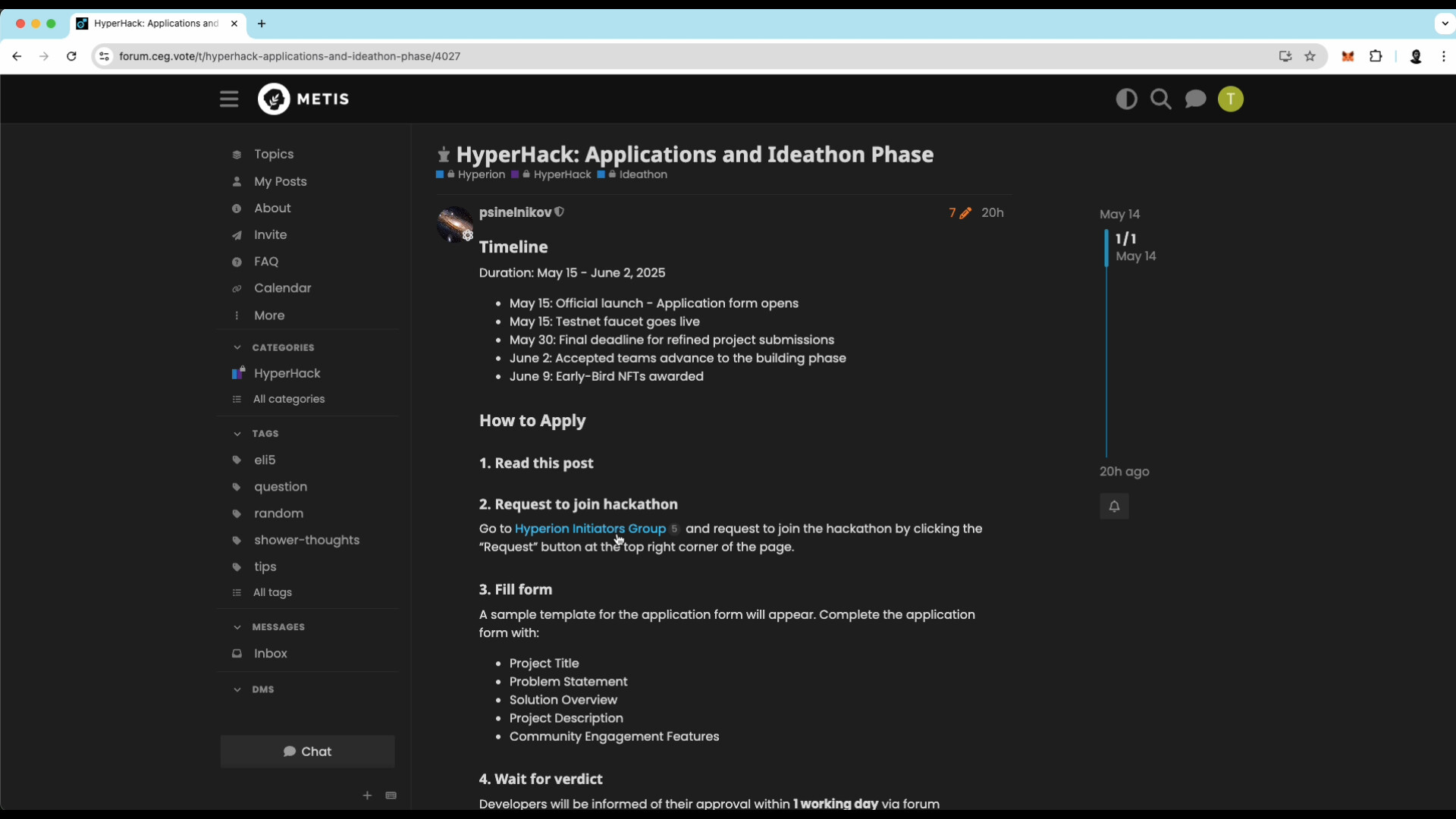Open the notification bell for topic
The height and width of the screenshot is (819, 1456).
click(1114, 507)
